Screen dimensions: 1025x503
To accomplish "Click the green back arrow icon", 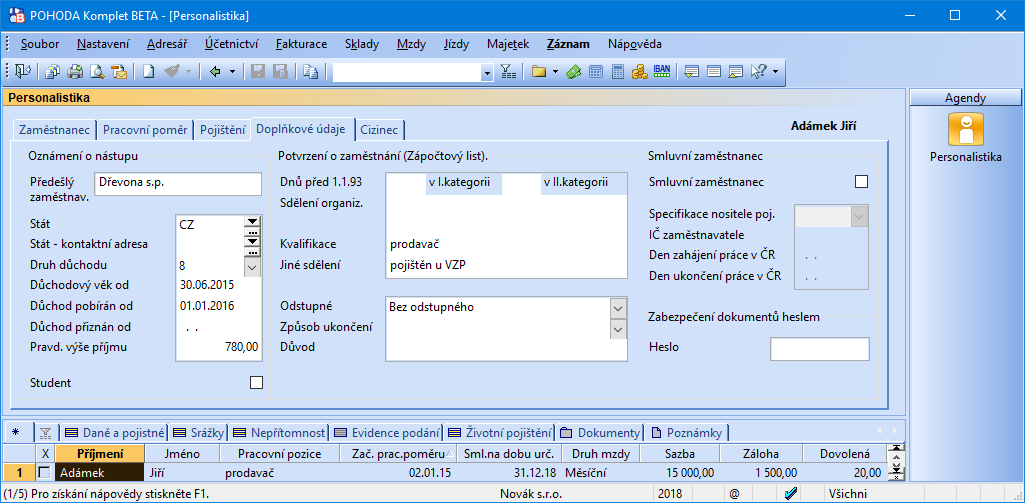I will point(216,71).
